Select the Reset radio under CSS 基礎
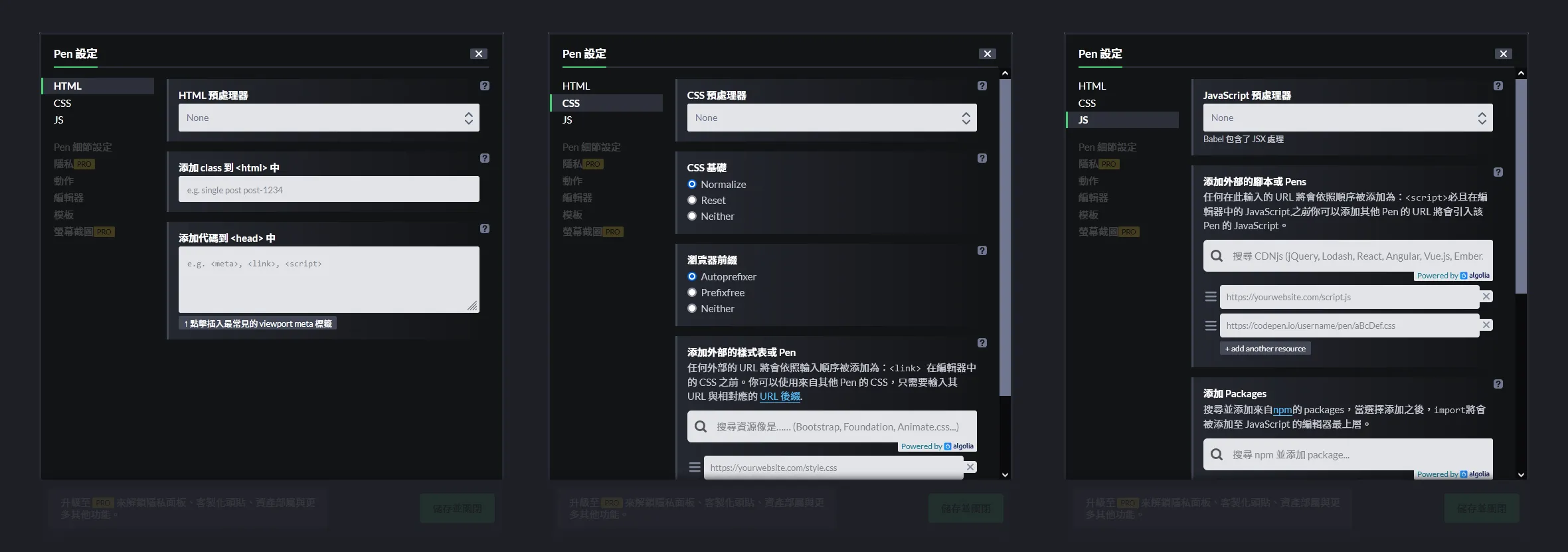Screen dimensions: 1568x552 692,201
